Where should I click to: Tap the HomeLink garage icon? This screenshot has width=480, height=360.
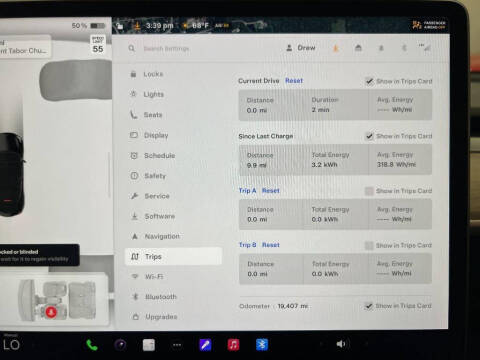coord(358,48)
